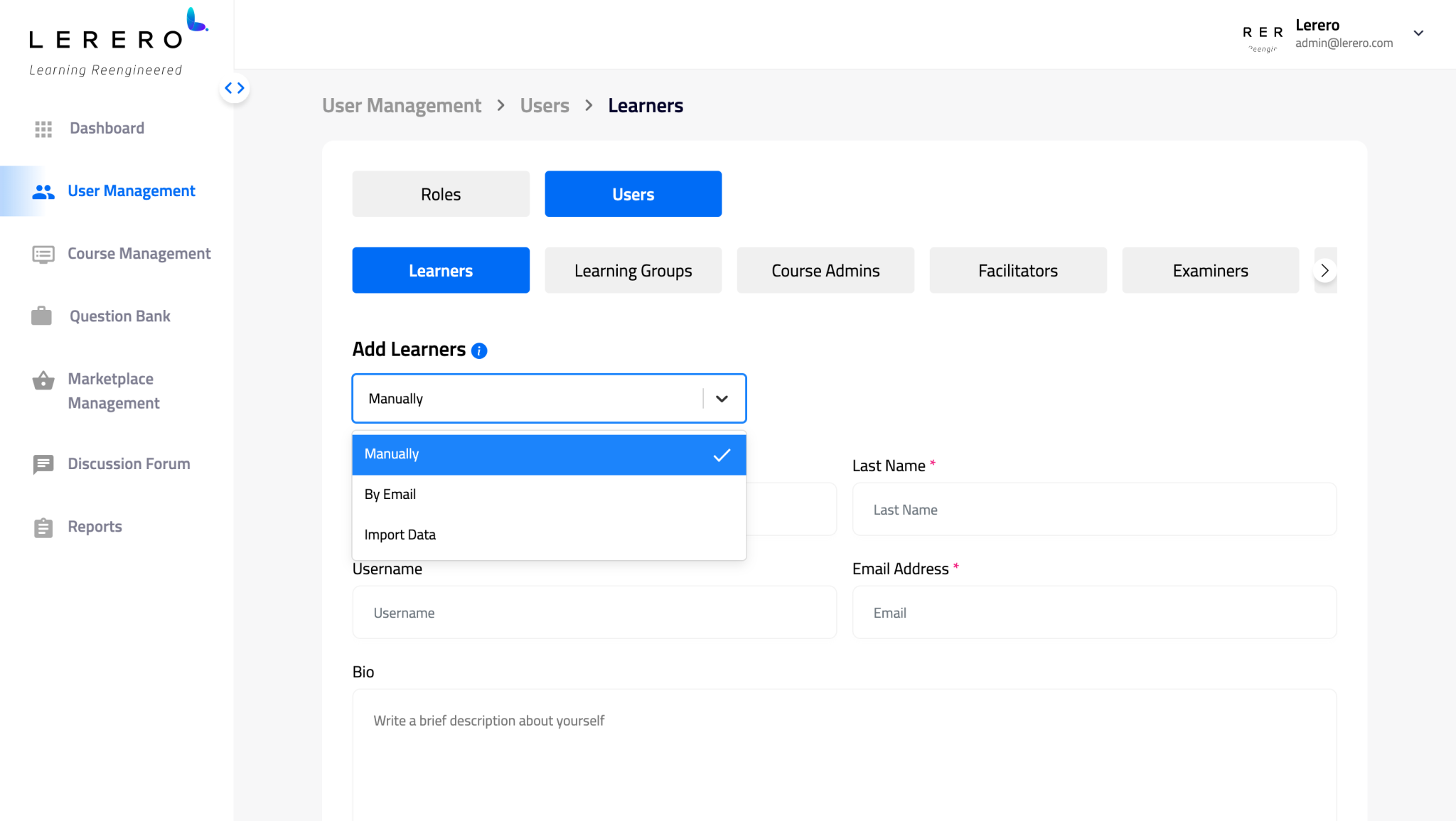Click User Management in the breadcrumb
The image size is (1456, 821).
pyautogui.click(x=402, y=106)
